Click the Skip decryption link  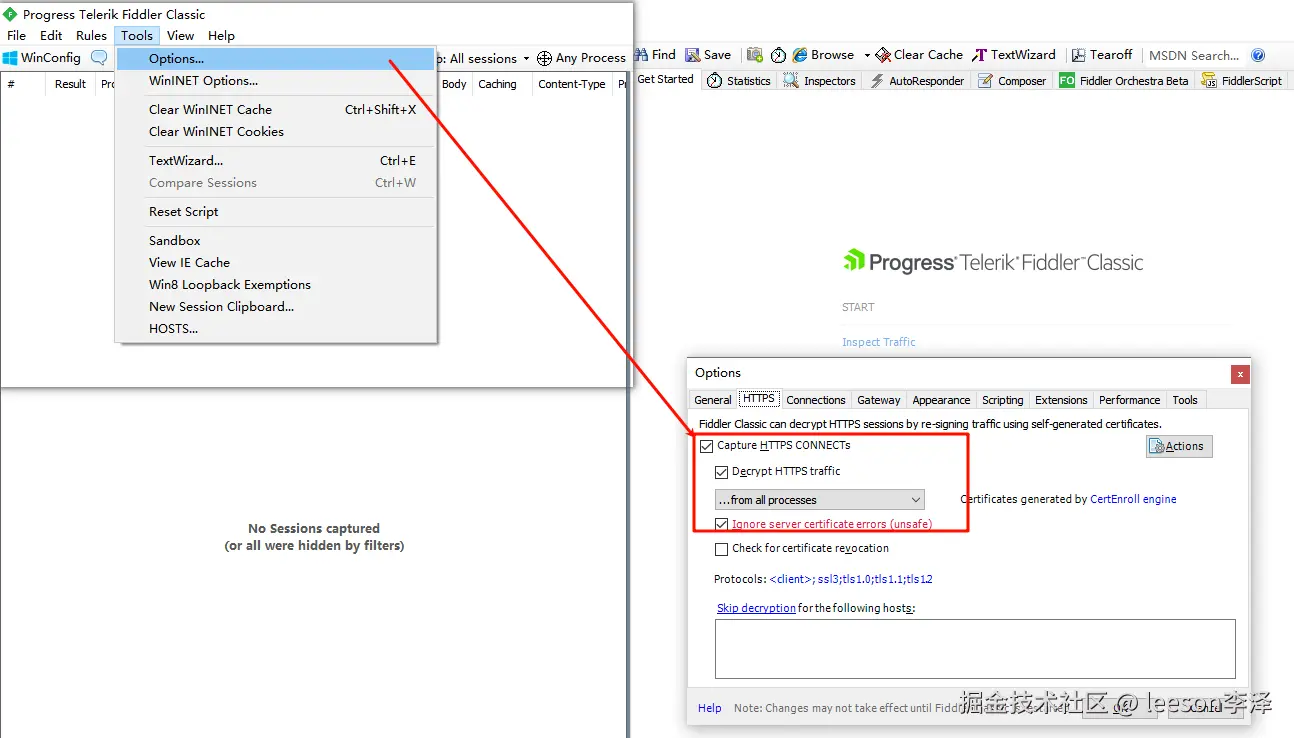coord(756,608)
